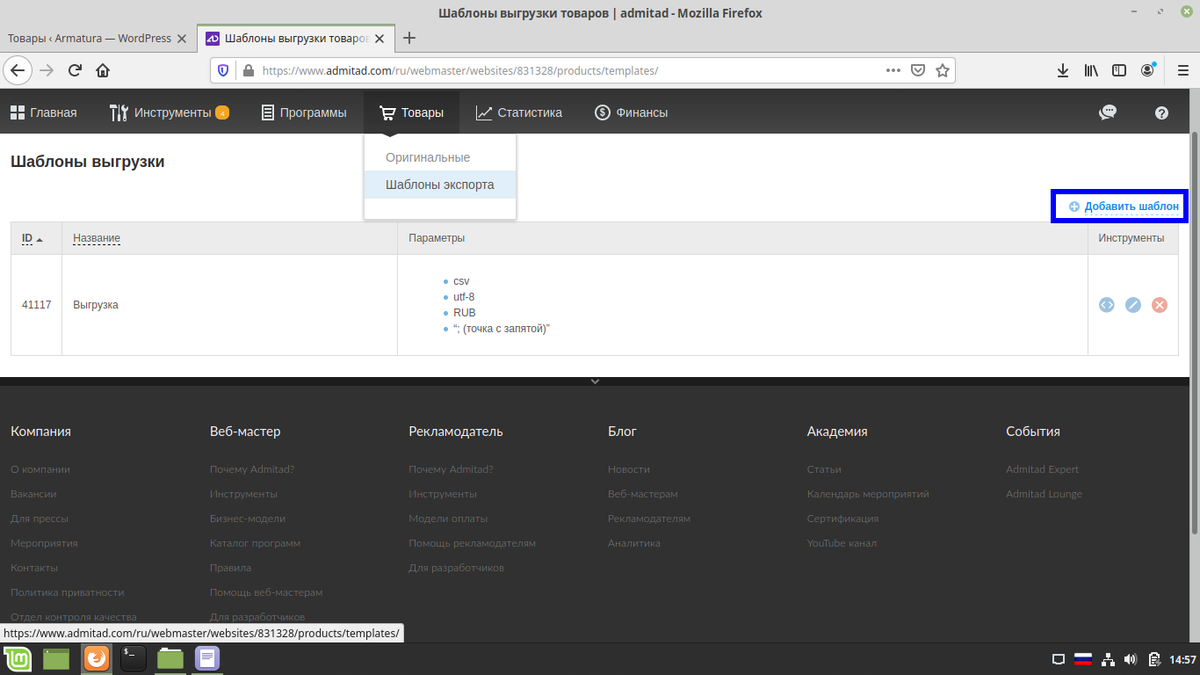Delete template 41117 with red cross icon
1200x675 pixels.
point(1159,304)
